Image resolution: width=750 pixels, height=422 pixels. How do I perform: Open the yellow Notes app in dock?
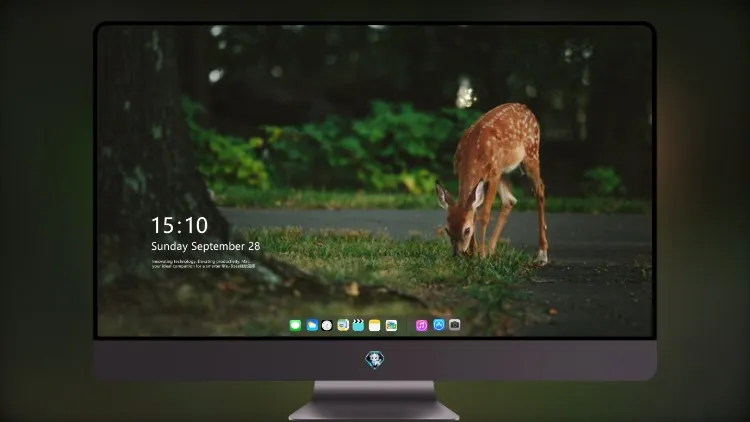(x=375, y=325)
